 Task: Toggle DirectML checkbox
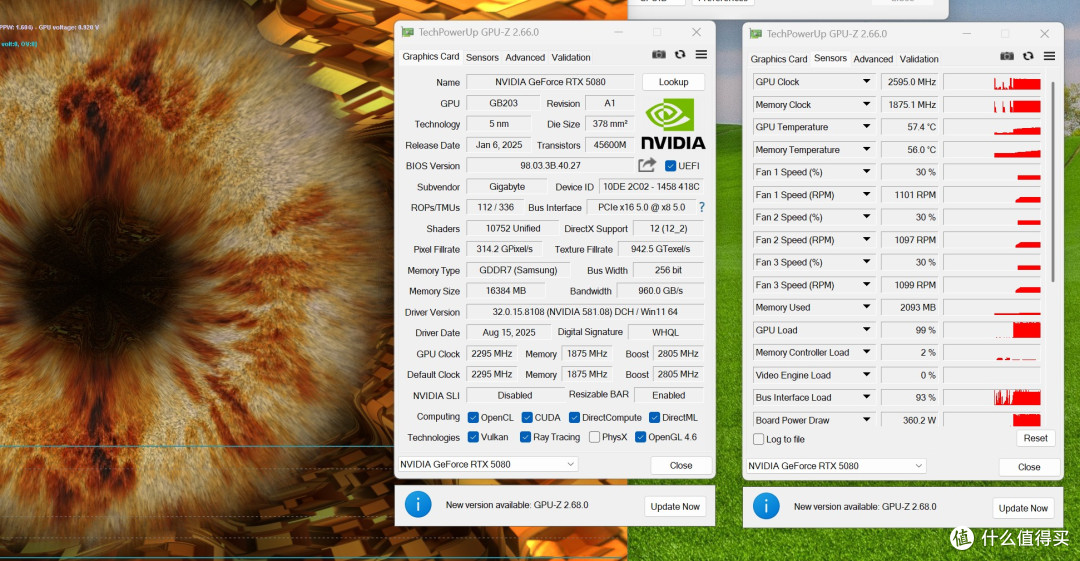coord(654,417)
